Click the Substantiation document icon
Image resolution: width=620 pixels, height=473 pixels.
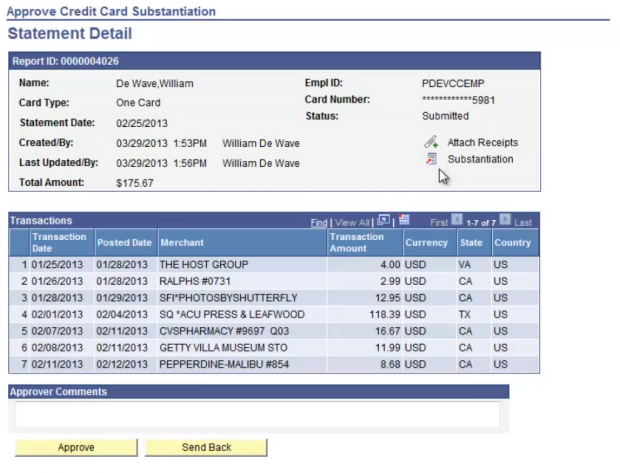click(x=431, y=160)
